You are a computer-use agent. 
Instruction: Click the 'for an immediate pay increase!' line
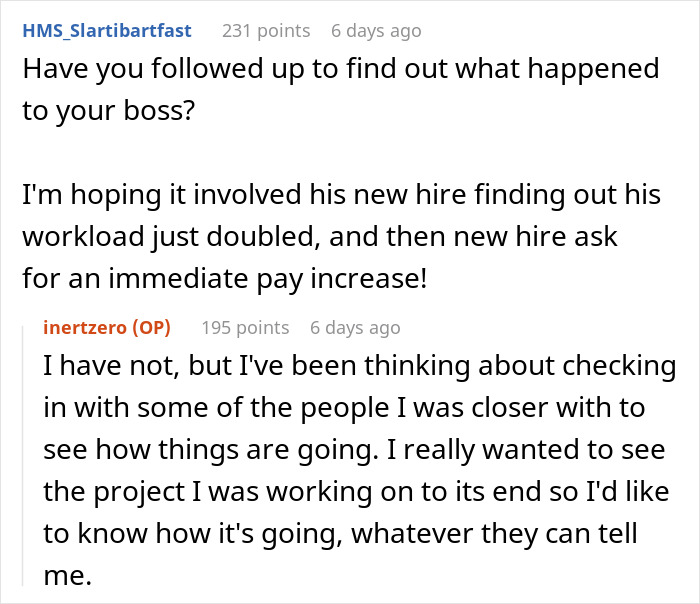[225, 278]
